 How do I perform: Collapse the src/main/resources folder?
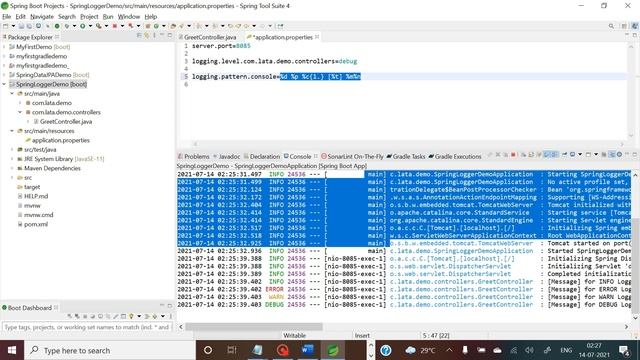point(12,131)
